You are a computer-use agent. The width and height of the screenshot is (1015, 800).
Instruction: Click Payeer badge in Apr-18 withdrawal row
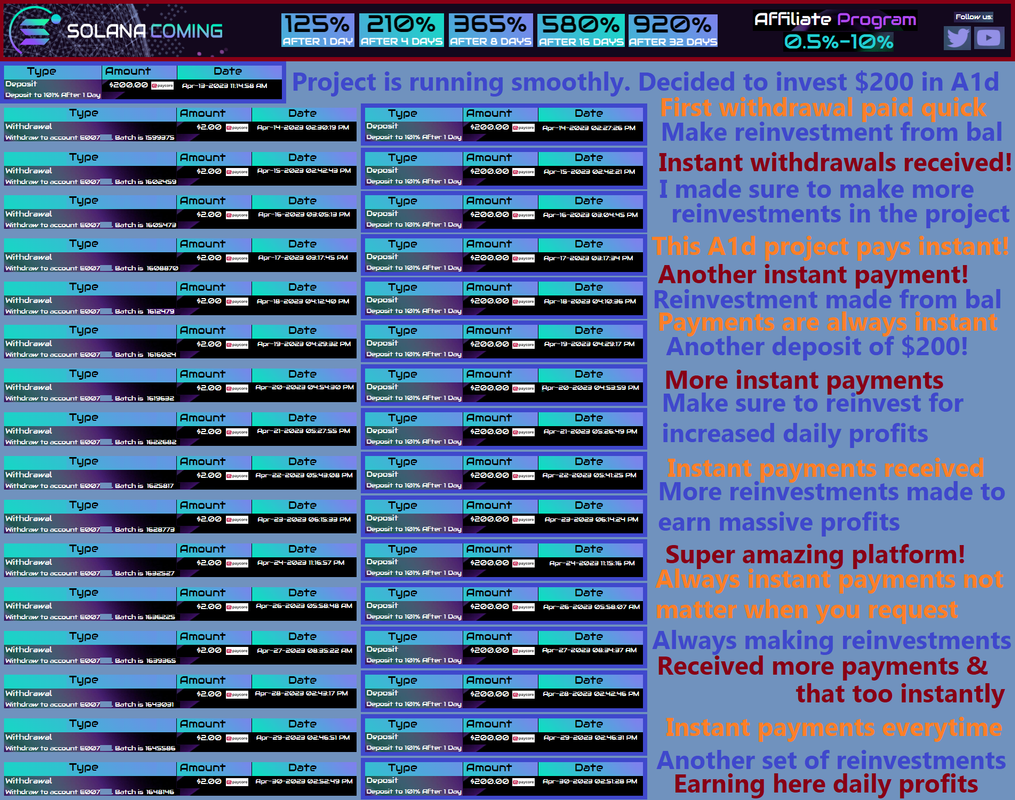pos(237,301)
